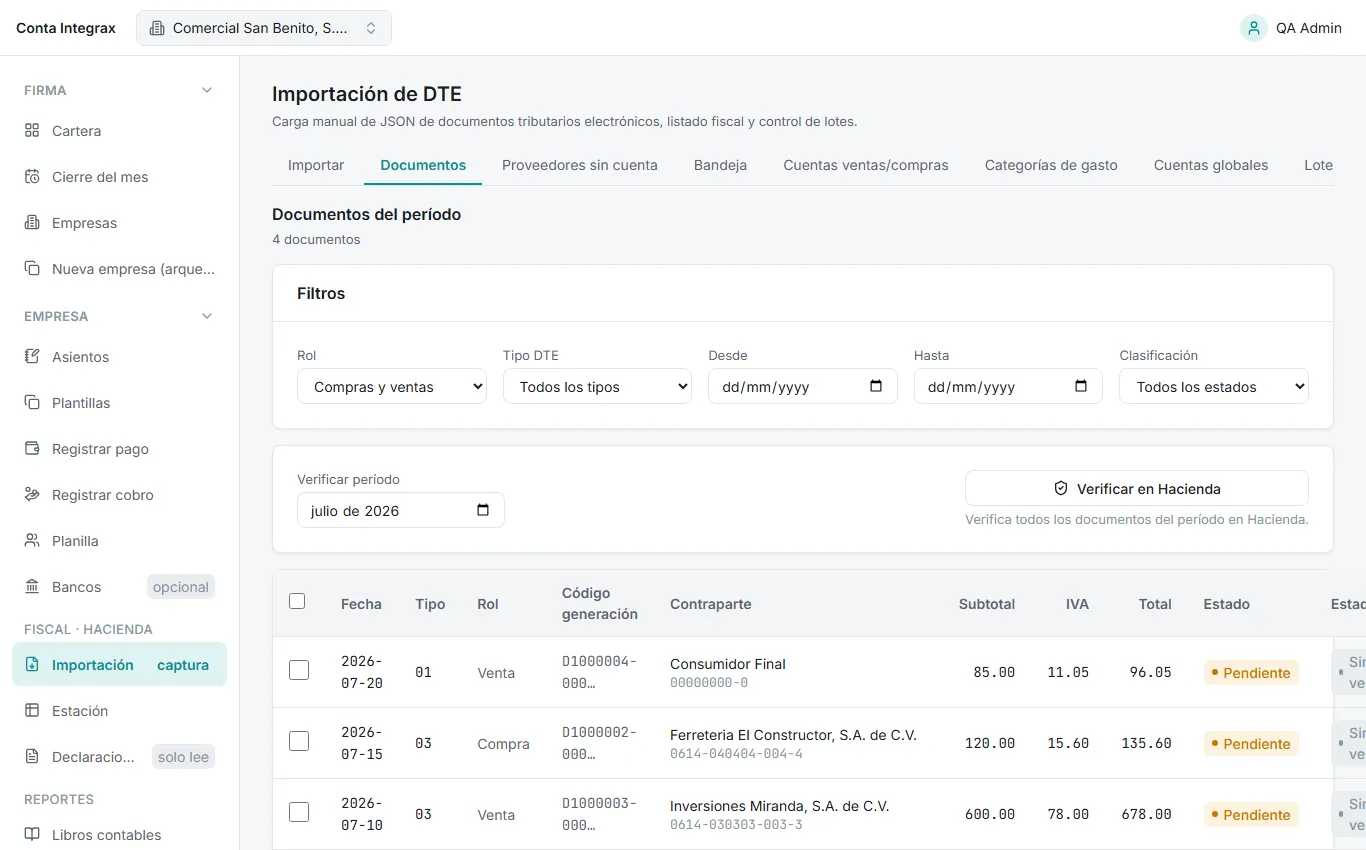Click the Verificar período month field
Screen dimensions: 1366x850
click(401, 510)
